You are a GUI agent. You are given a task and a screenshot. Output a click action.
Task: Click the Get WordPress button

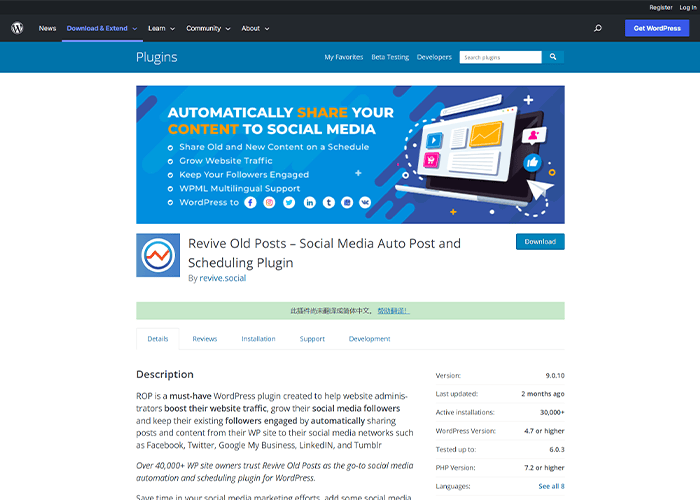[657, 28]
